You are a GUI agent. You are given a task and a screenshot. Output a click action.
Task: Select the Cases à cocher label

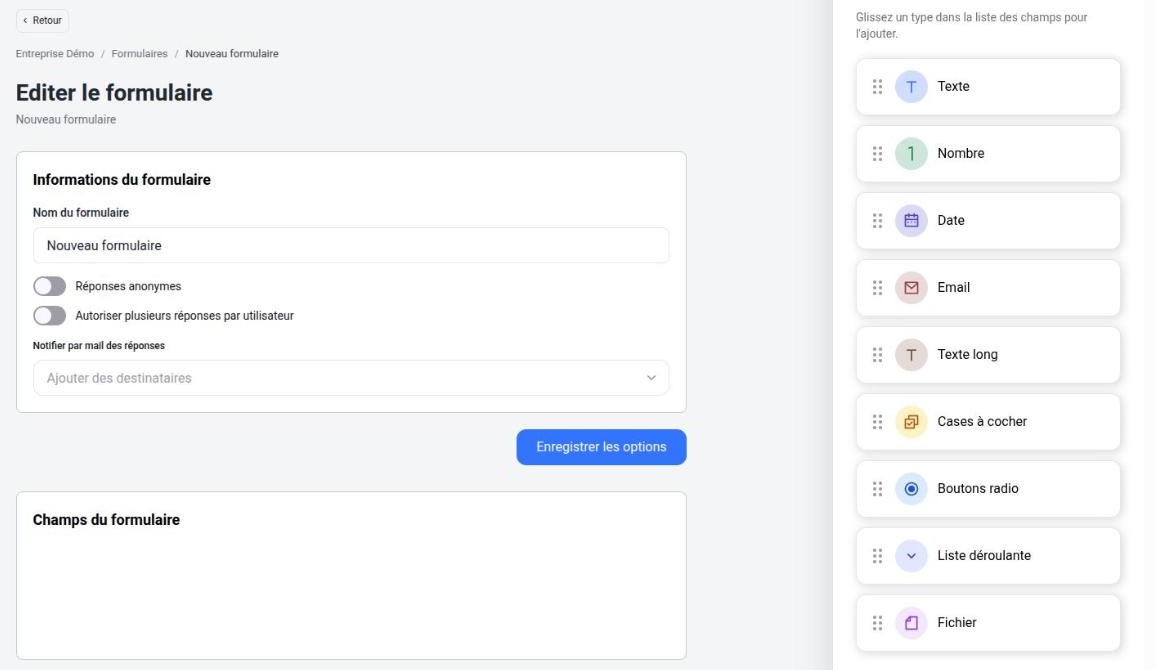[982, 422]
